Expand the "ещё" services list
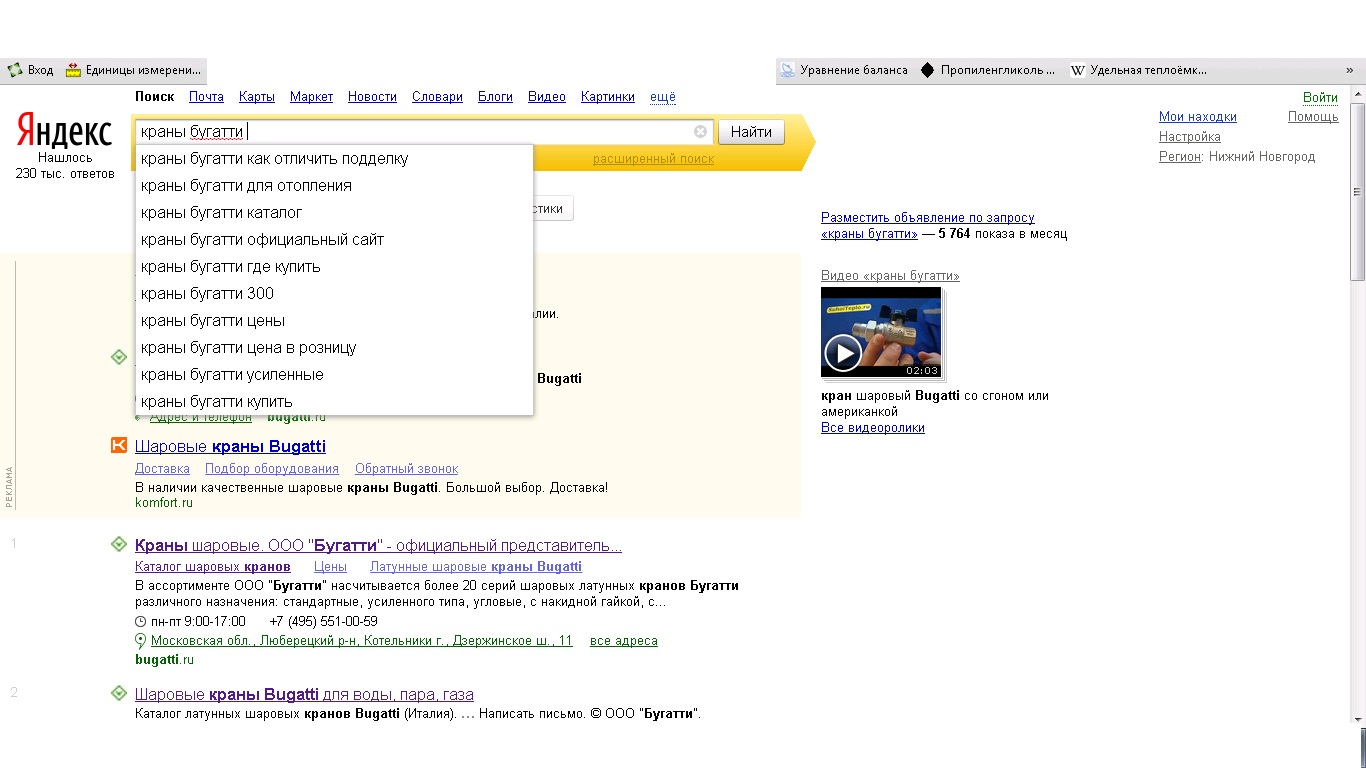 click(x=663, y=97)
